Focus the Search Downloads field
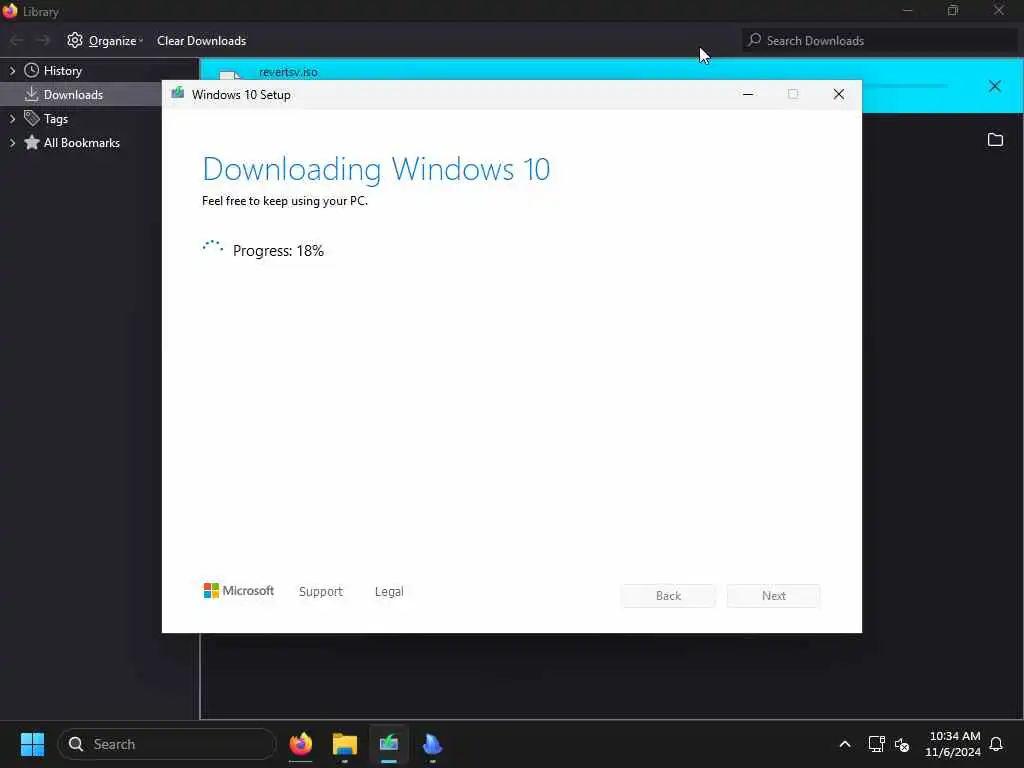The image size is (1024, 768). (x=879, y=40)
